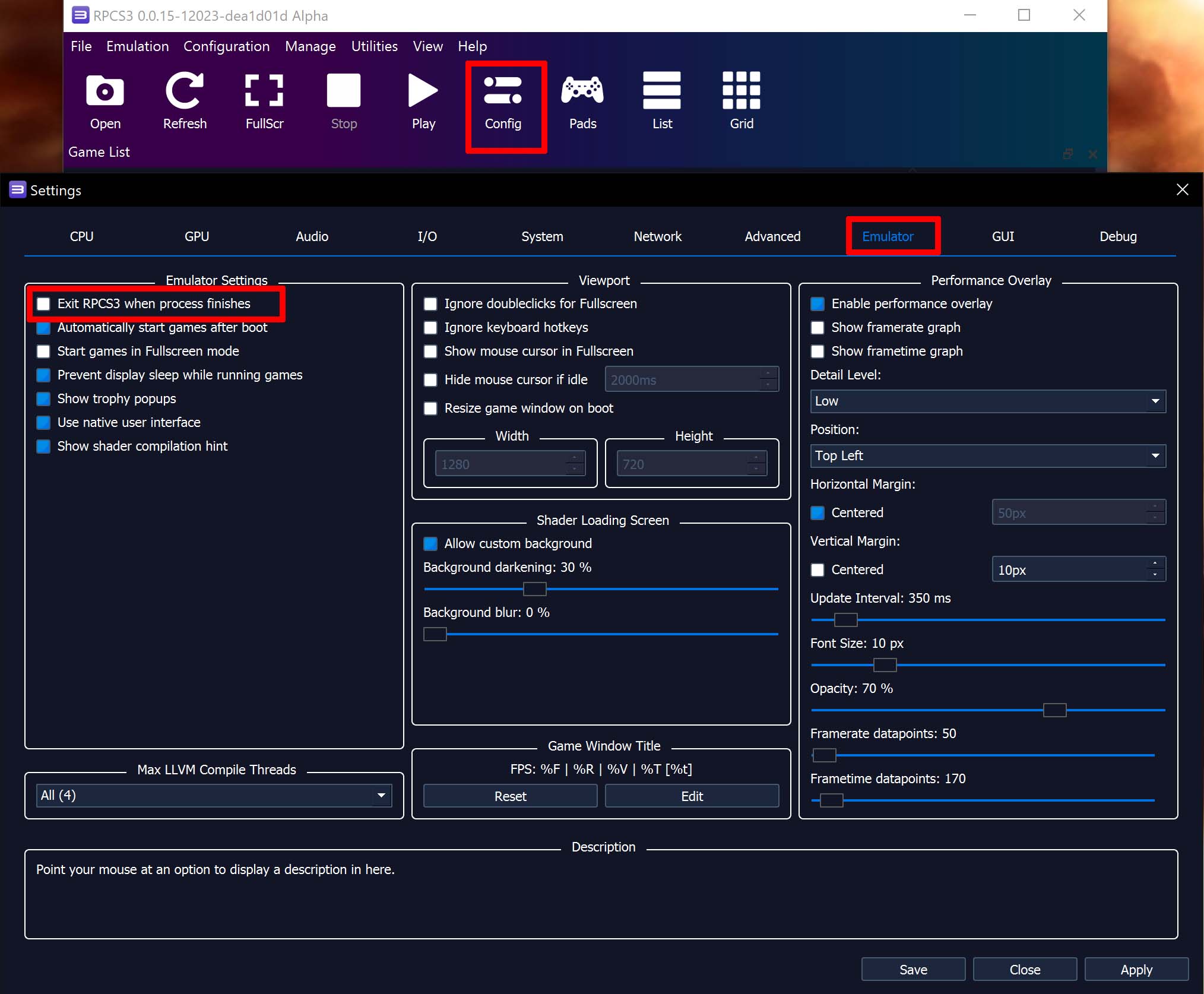This screenshot has width=1204, height=994.
Task: Select the Emulator tab
Action: pyautogui.click(x=888, y=236)
